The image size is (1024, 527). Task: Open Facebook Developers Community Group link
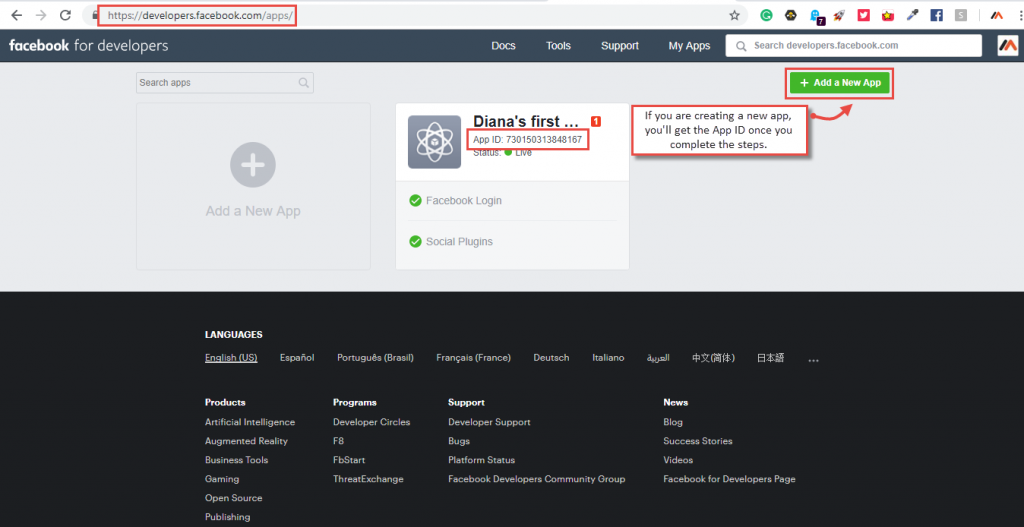[537, 479]
